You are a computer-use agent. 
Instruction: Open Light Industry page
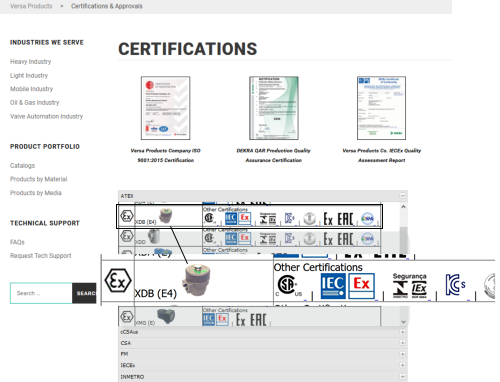pyautogui.click(x=29, y=76)
